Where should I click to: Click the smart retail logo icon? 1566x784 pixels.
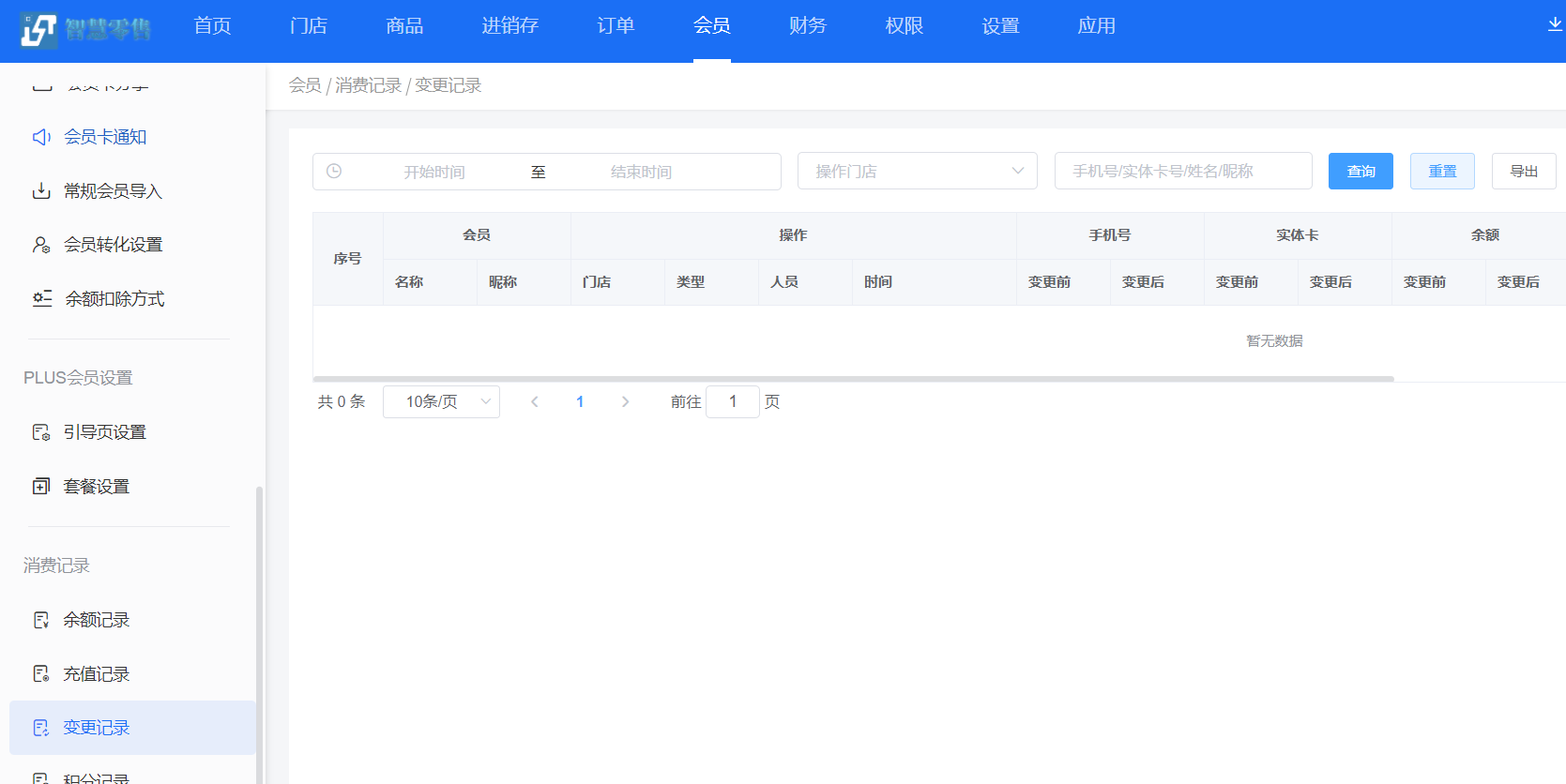click(38, 30)
